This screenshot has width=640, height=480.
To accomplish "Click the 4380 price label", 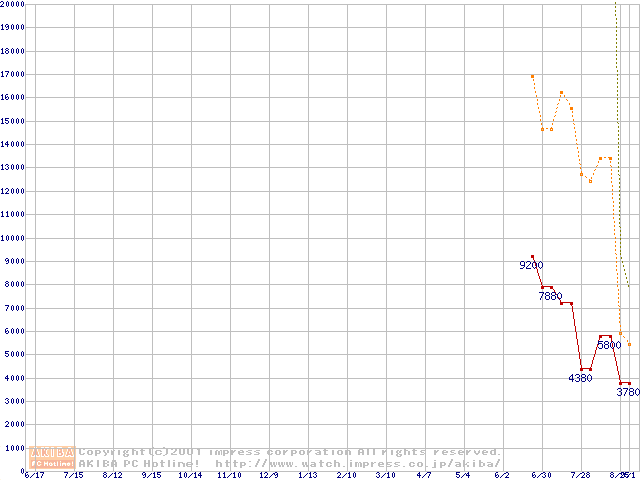I will click(580, 378).
